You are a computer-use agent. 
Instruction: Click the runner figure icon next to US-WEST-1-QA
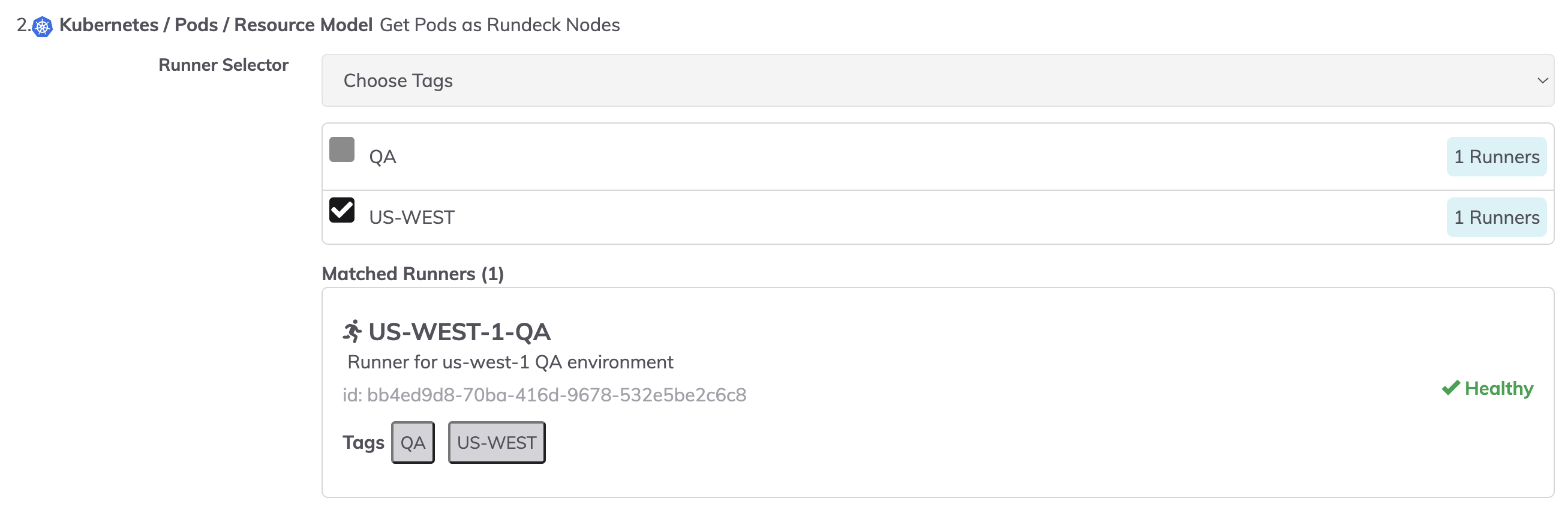[x=352, y=331]
